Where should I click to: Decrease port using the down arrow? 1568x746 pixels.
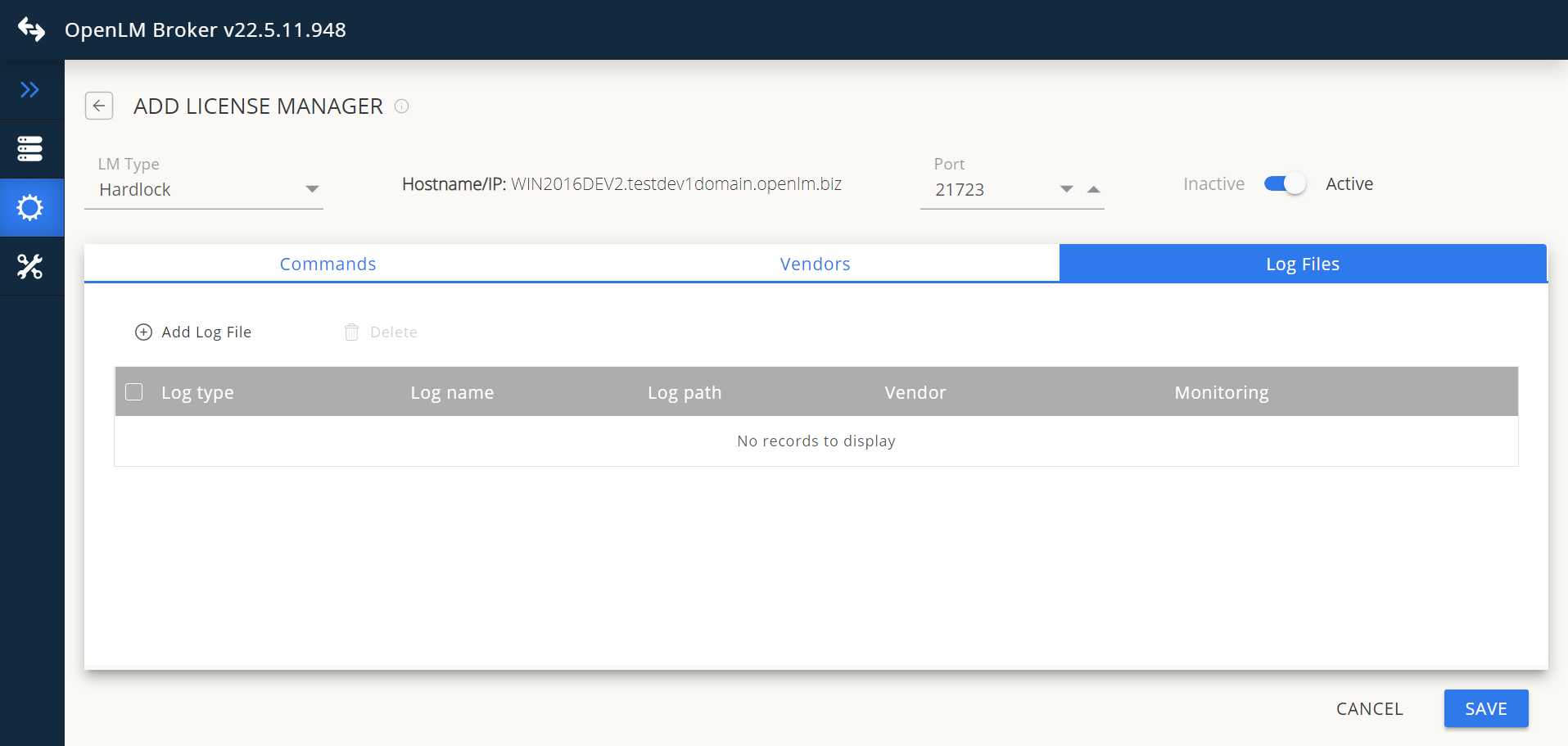(x=1066, y=189)
